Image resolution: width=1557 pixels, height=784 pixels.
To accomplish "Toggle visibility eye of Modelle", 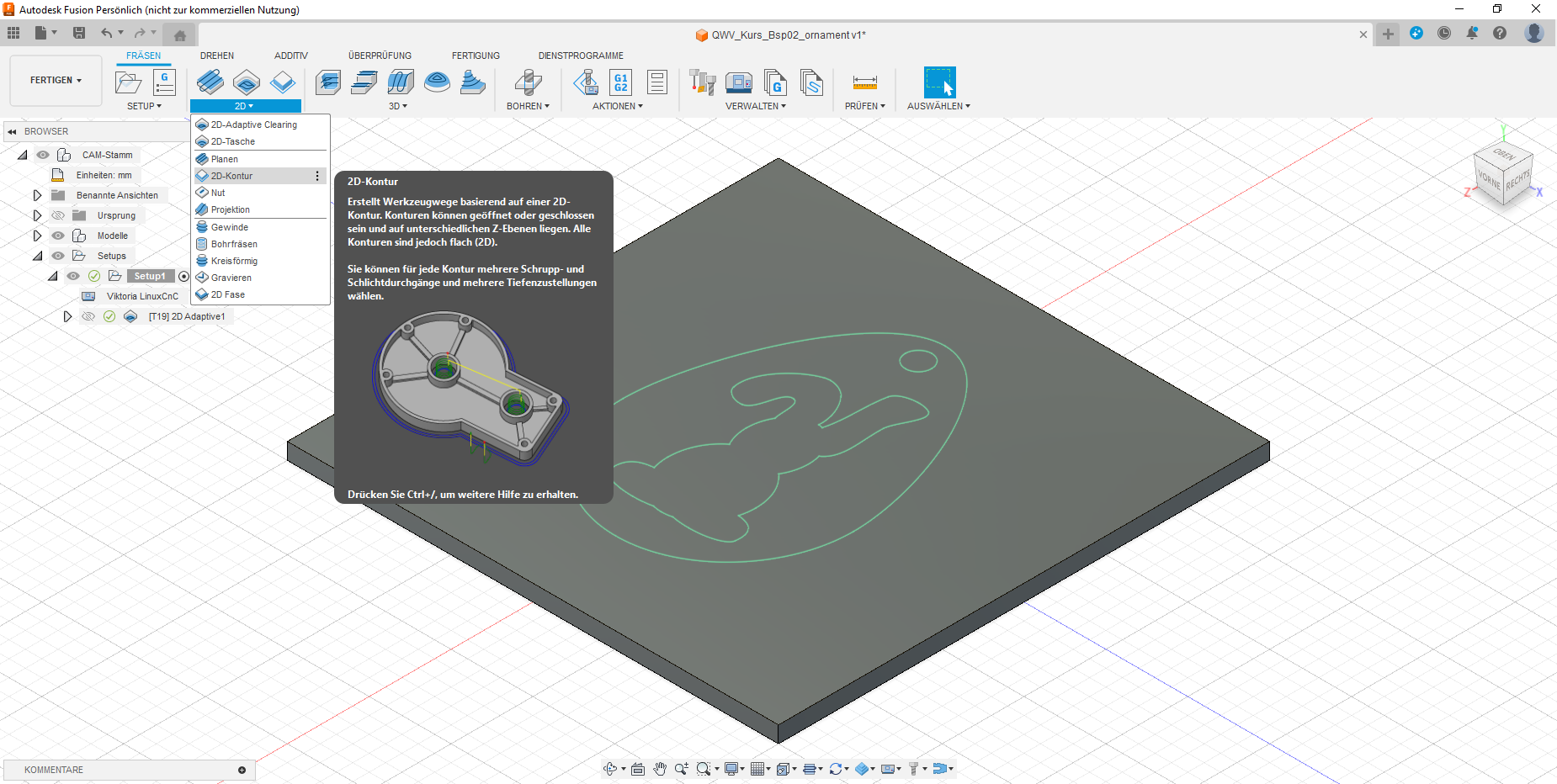I will 58,236.
